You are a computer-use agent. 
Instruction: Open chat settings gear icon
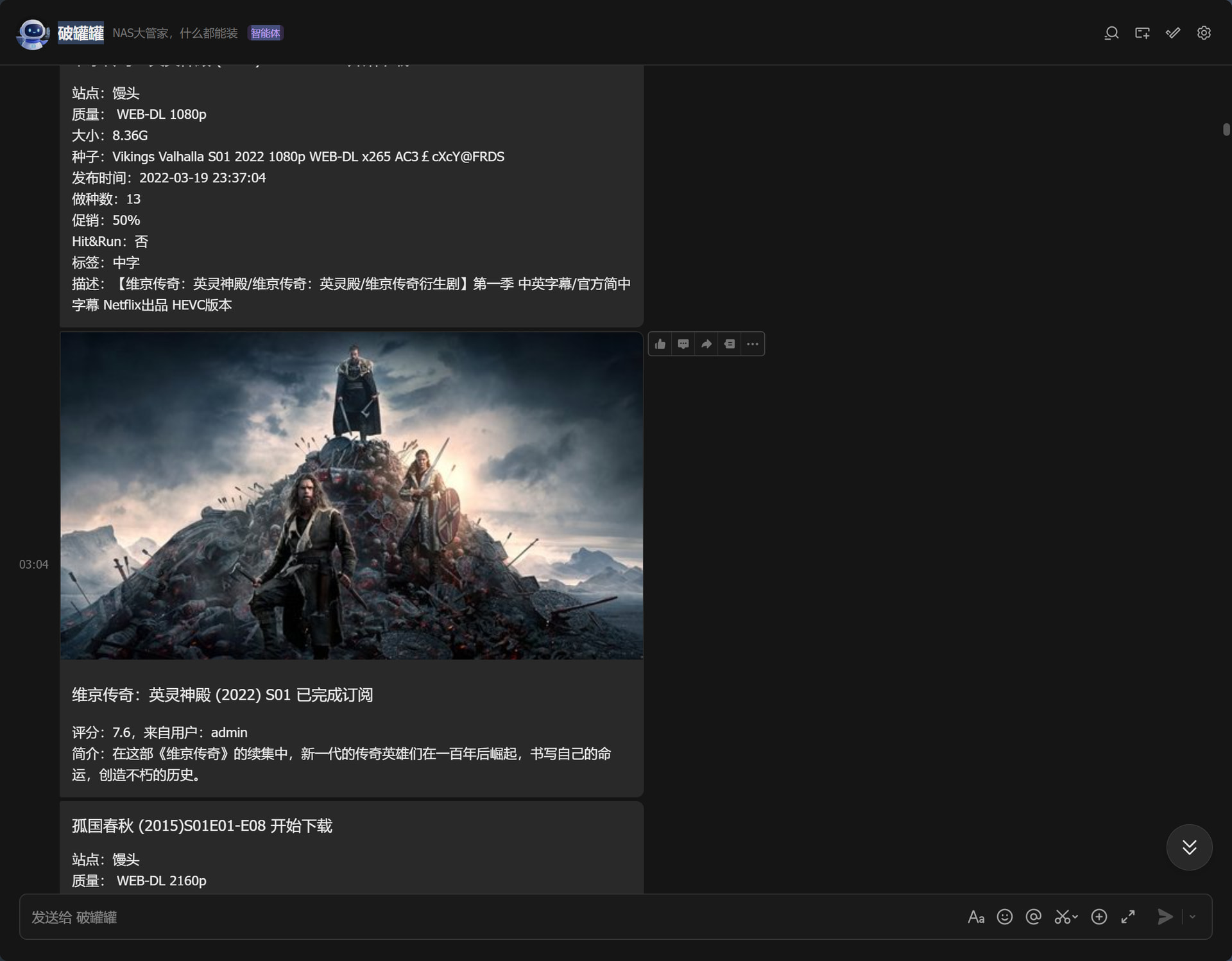[1204, 33]
